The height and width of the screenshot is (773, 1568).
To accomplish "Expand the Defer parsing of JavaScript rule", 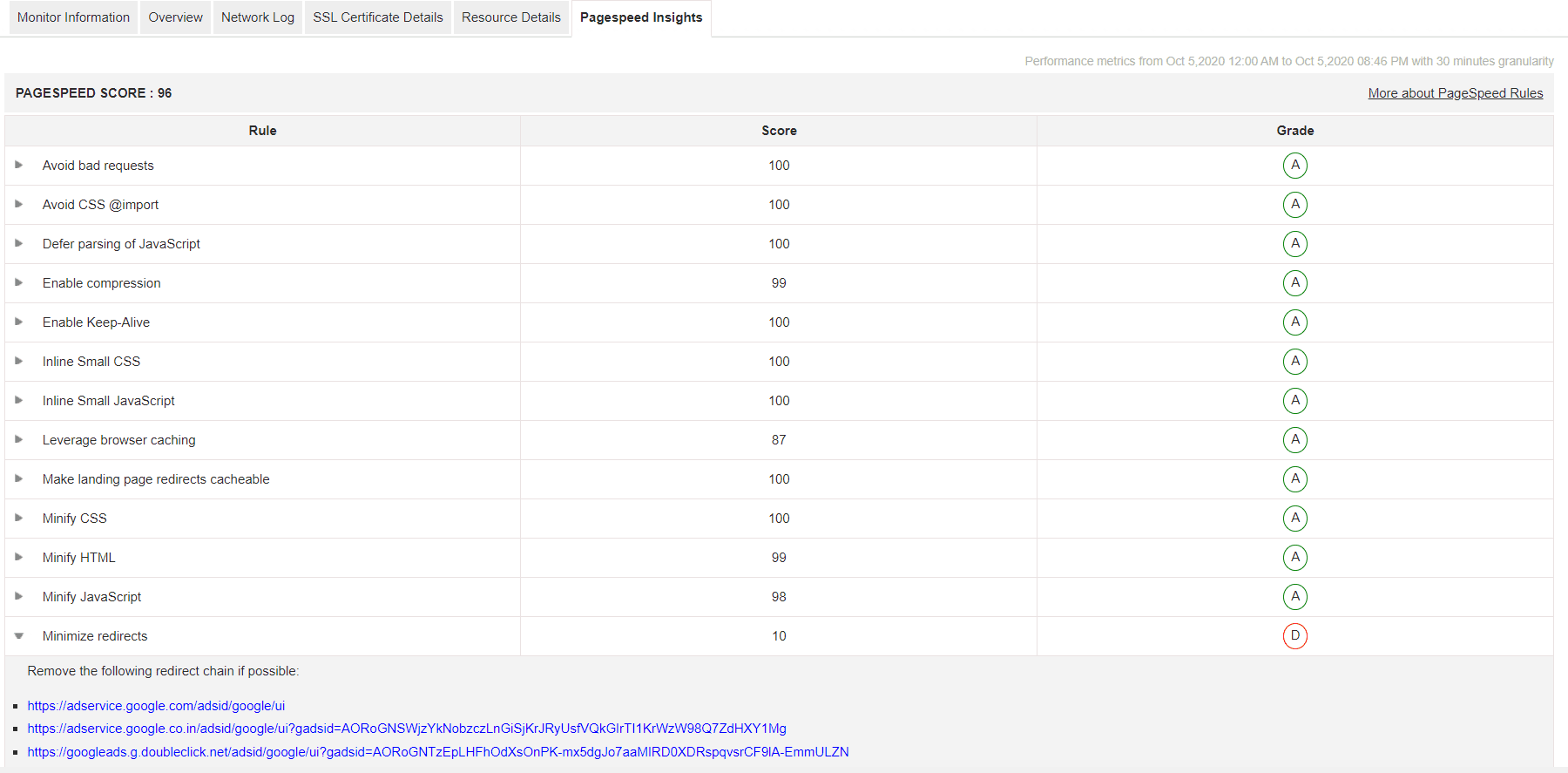I will (x=19, y=244).
